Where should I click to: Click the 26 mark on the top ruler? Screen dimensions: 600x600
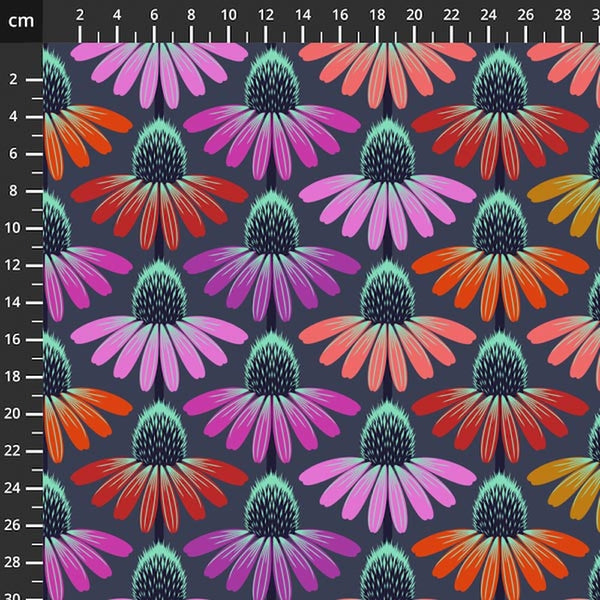pos(526,16)
